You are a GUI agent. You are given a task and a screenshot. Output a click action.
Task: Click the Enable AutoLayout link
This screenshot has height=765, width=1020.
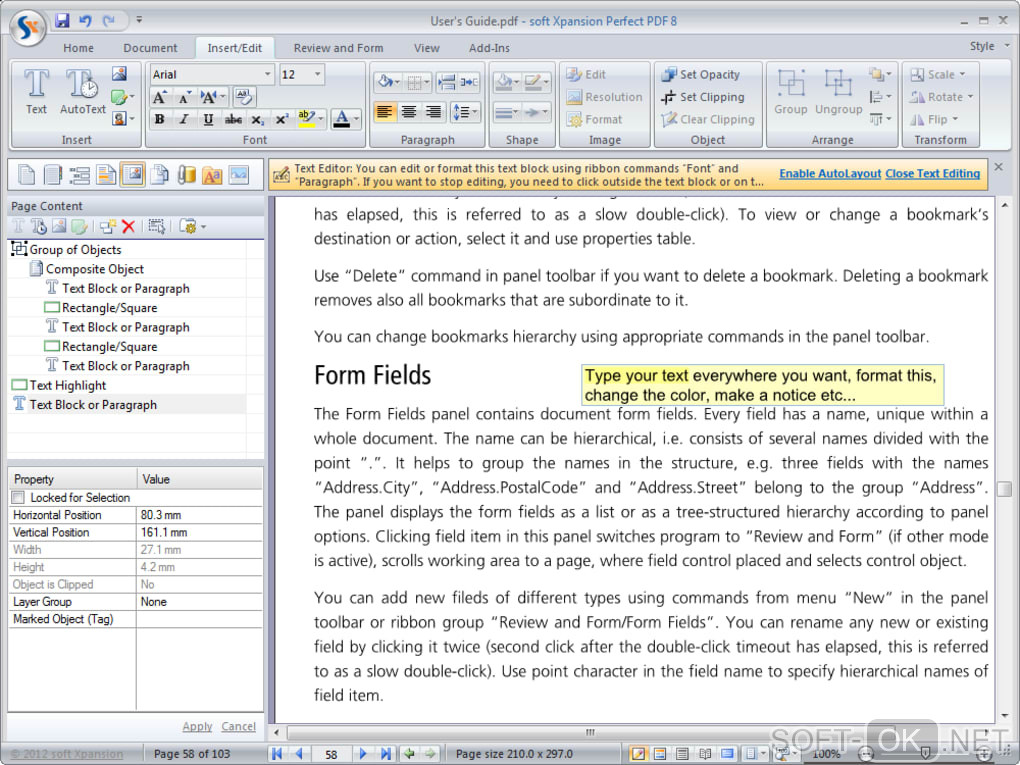(x=830, y=174)
